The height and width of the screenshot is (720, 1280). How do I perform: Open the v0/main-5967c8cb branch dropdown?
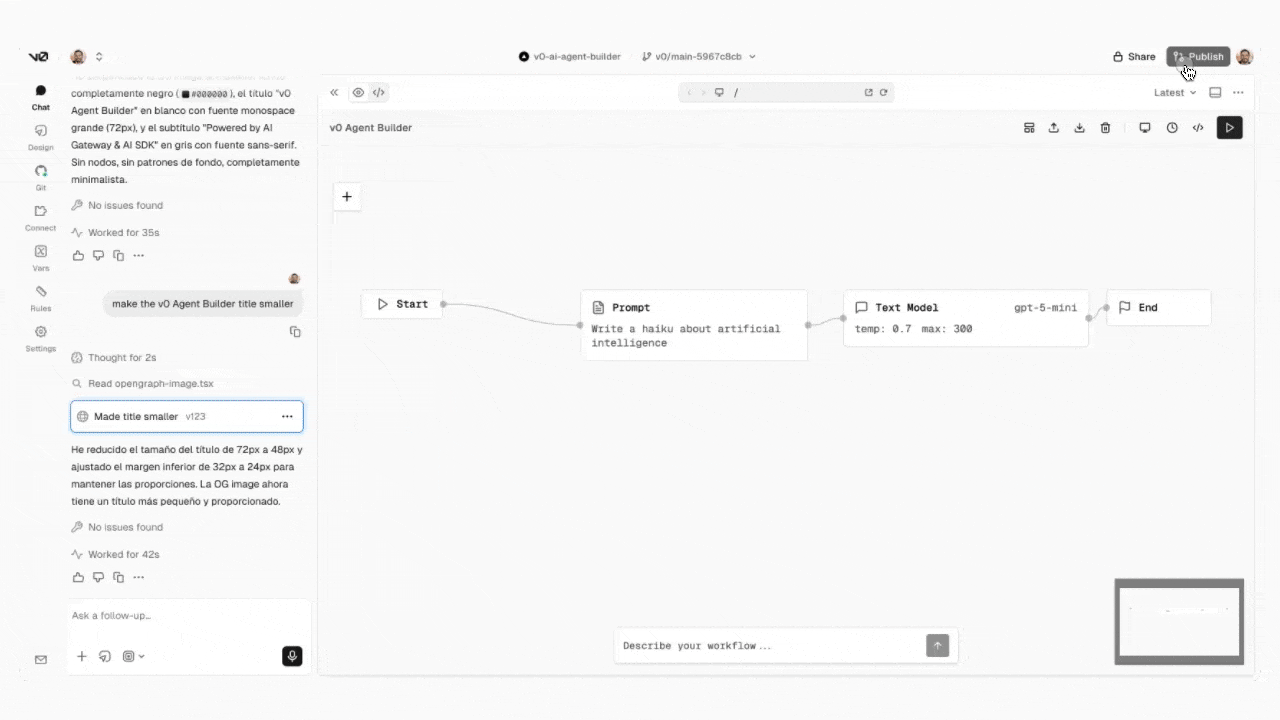click(x=700, y=56)
